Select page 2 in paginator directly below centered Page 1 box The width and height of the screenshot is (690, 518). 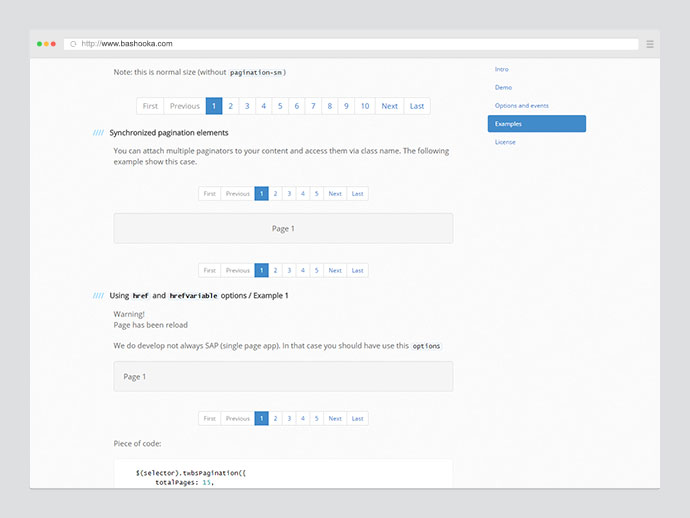275,270
